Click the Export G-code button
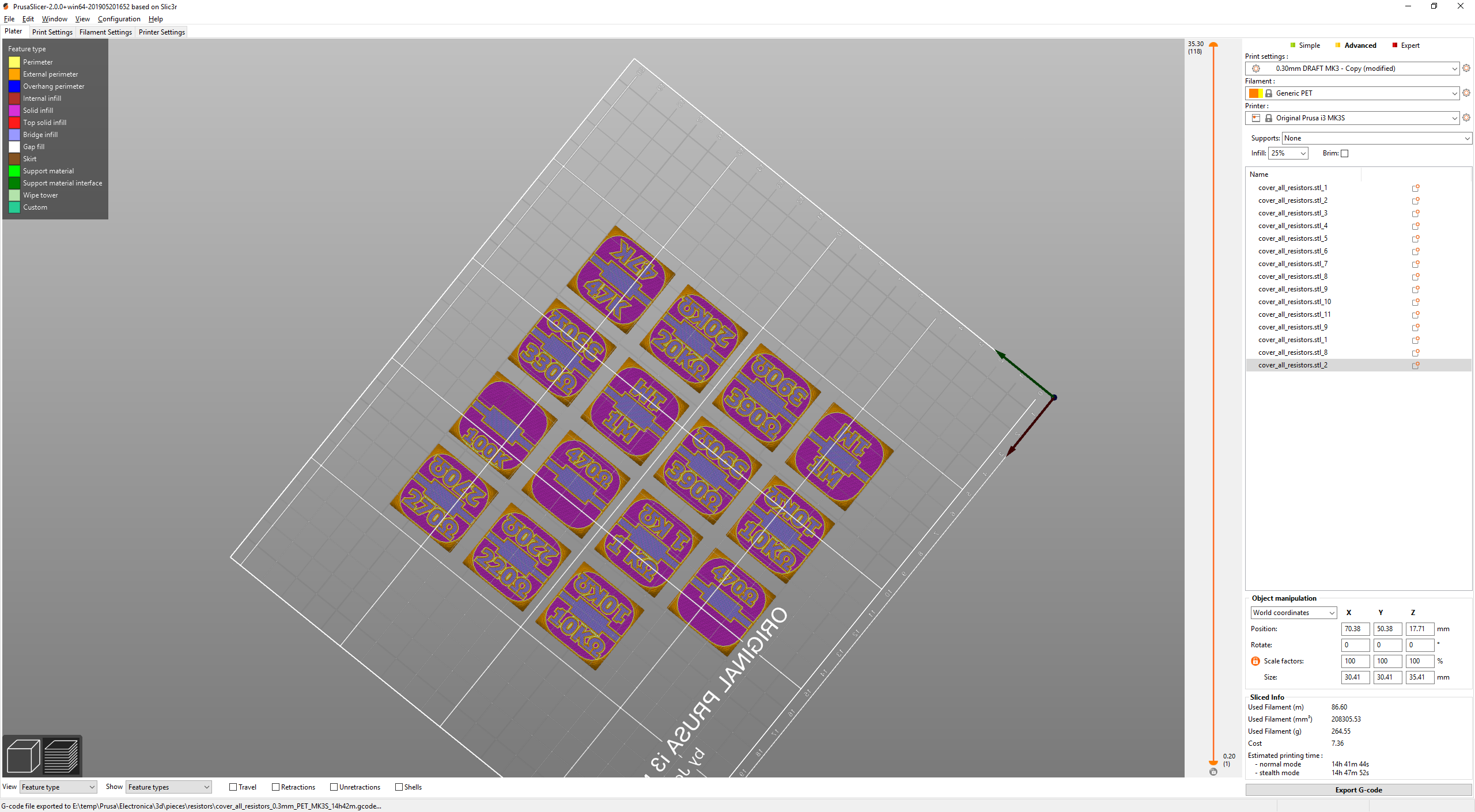Viewport: 1475px width, 812px height. [1358, 790]
